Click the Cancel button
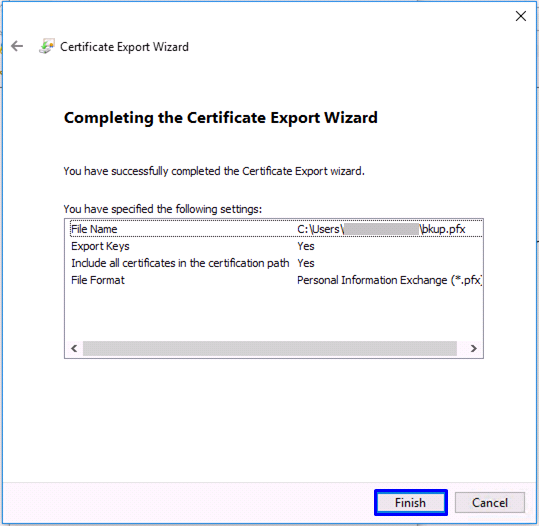The image size is (539, 526). 490,503
